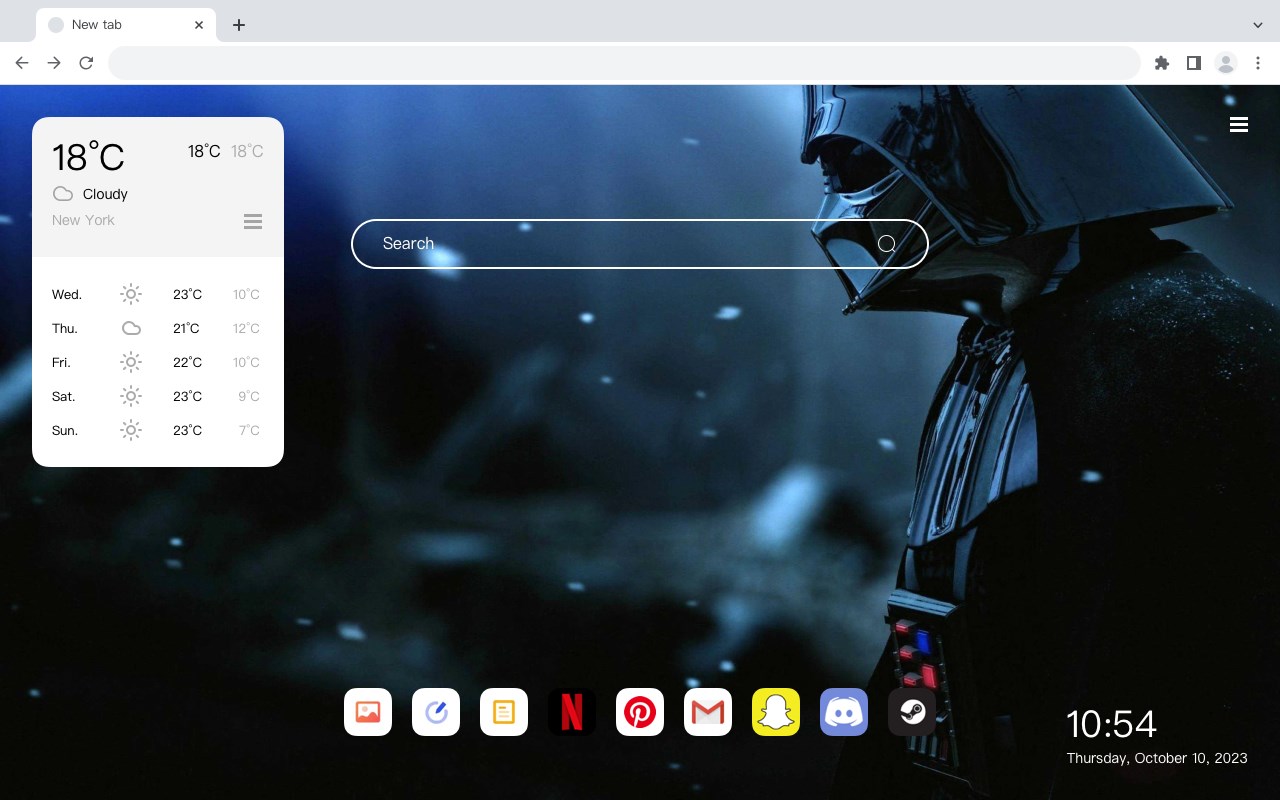Go forward in browser history
Screen dimensions: 1280x800
pyautogui.click(x=54, y=63)
